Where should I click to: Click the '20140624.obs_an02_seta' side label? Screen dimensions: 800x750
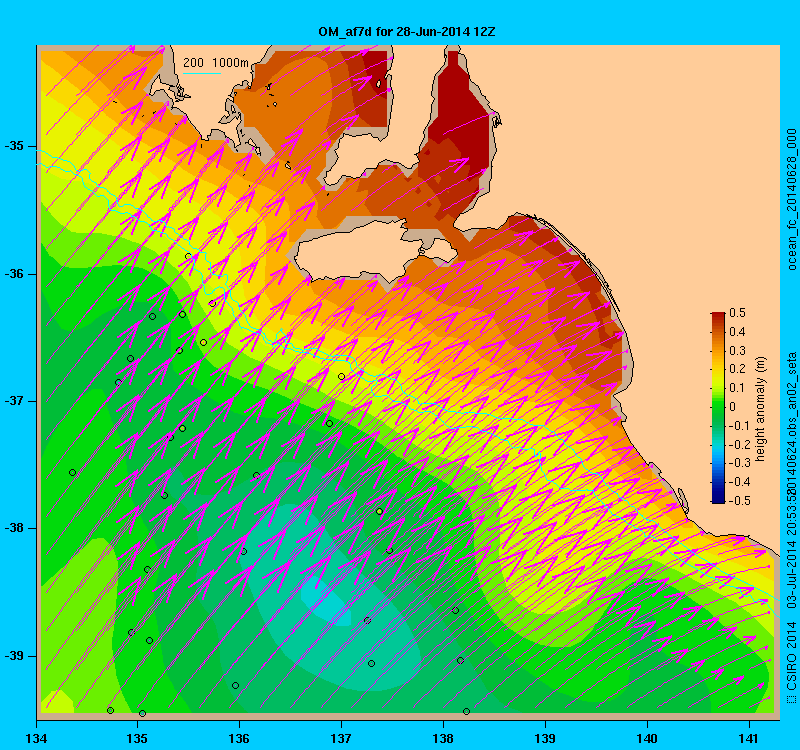click(x=792, y=421)
